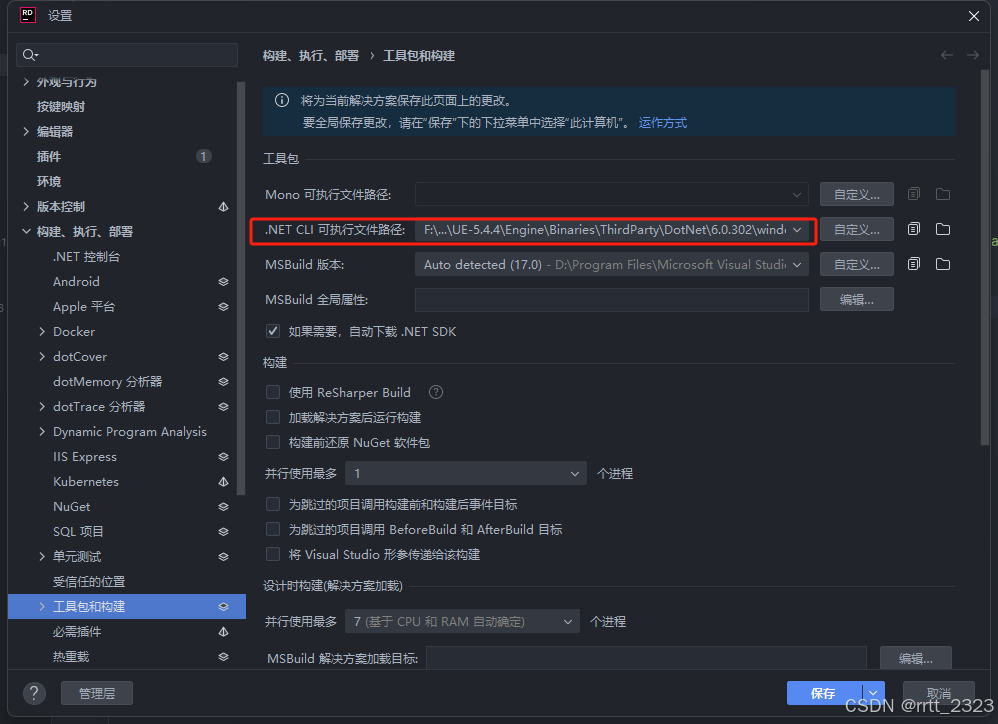Click the settings search field
This screenshot has width=998, height=724.
(127, 55)
